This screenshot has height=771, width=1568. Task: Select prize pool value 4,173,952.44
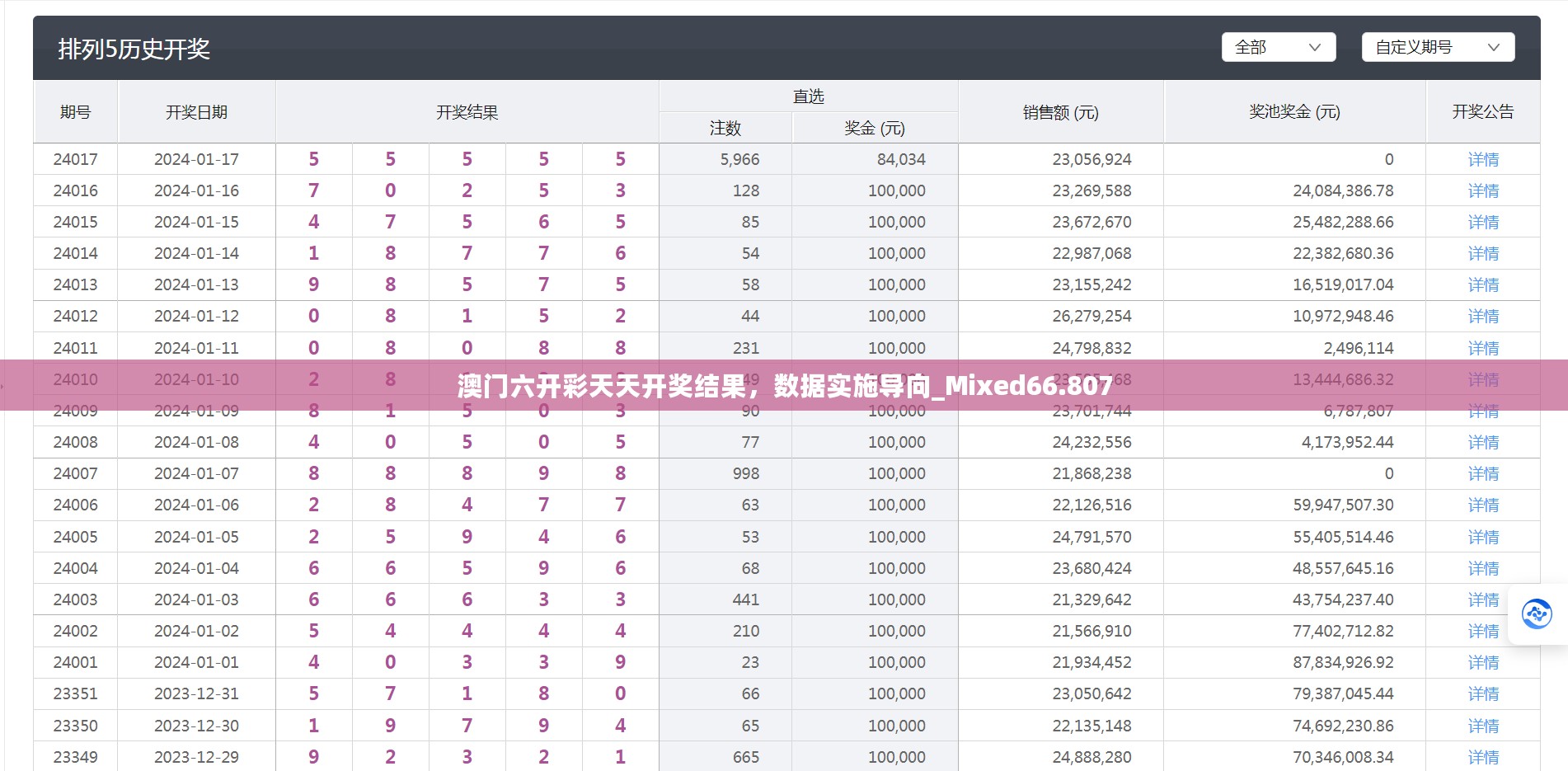pos(1347,442)
